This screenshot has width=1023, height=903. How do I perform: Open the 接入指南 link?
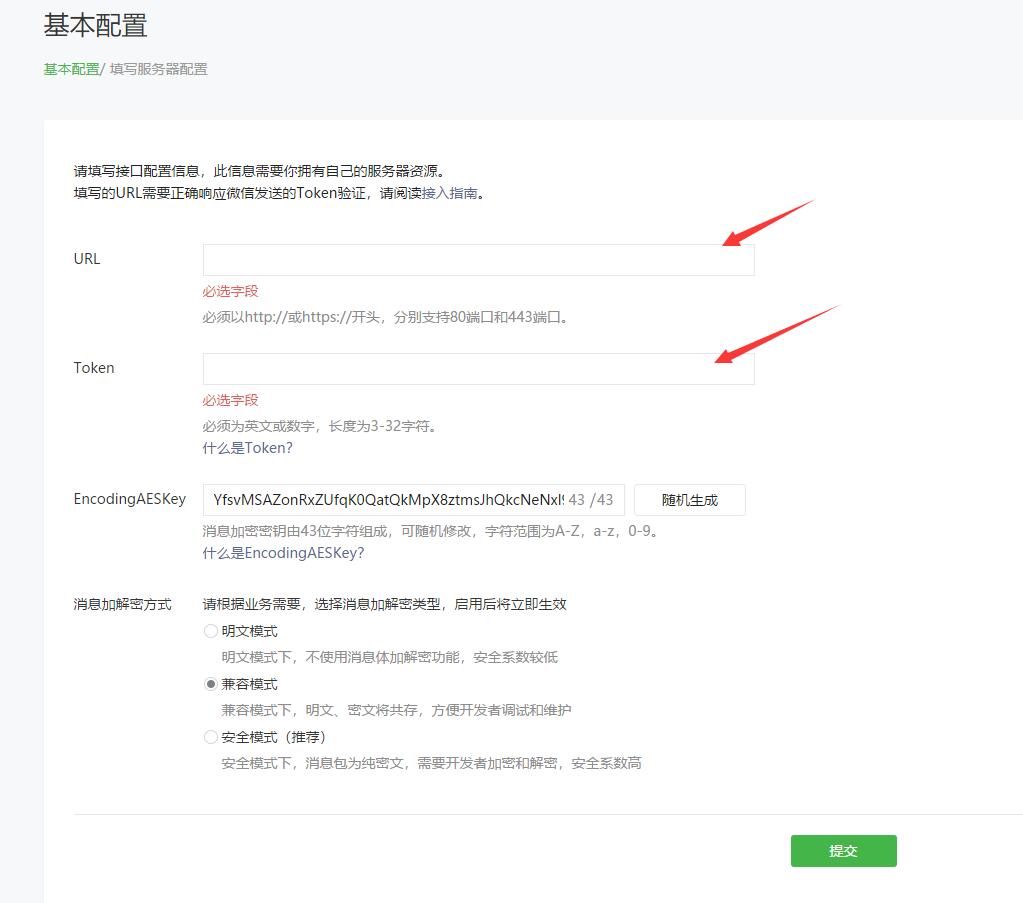[449, 193]
